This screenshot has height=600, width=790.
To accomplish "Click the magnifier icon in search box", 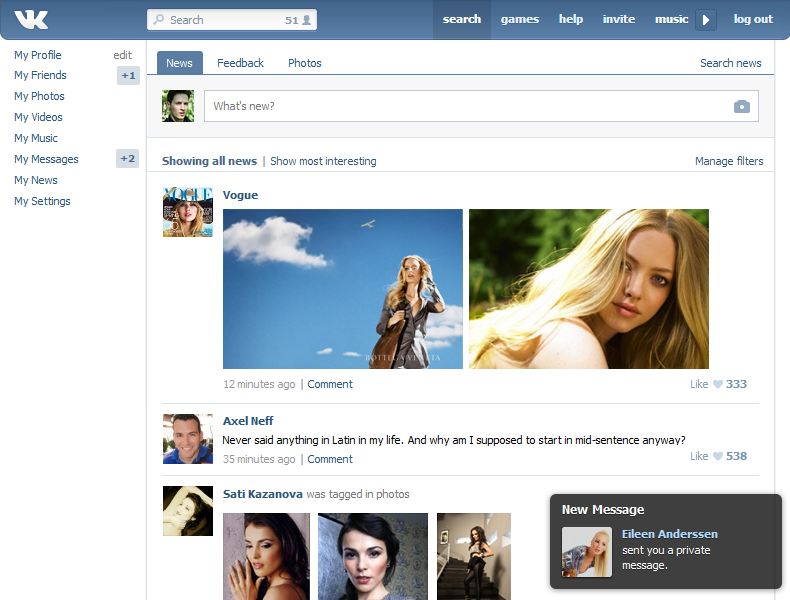I will tap(159, 20).
